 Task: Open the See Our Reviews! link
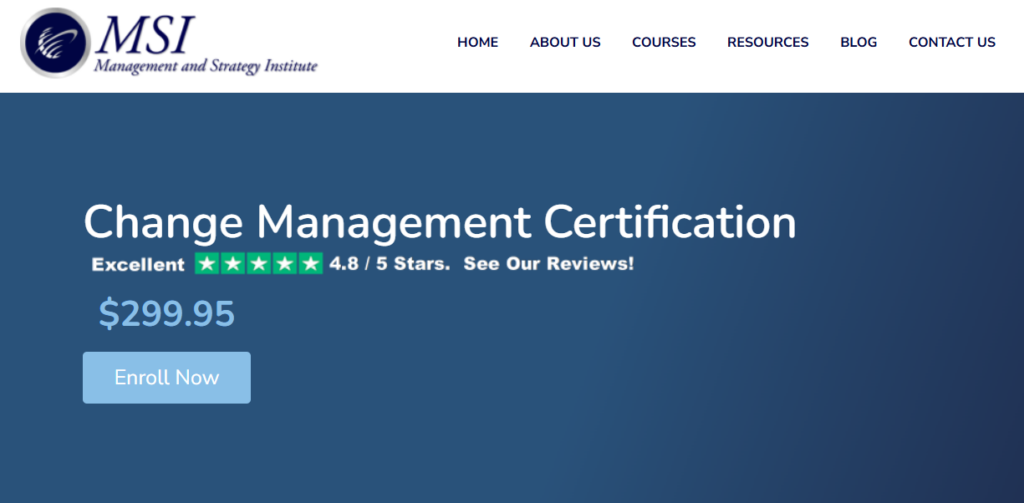549,264
